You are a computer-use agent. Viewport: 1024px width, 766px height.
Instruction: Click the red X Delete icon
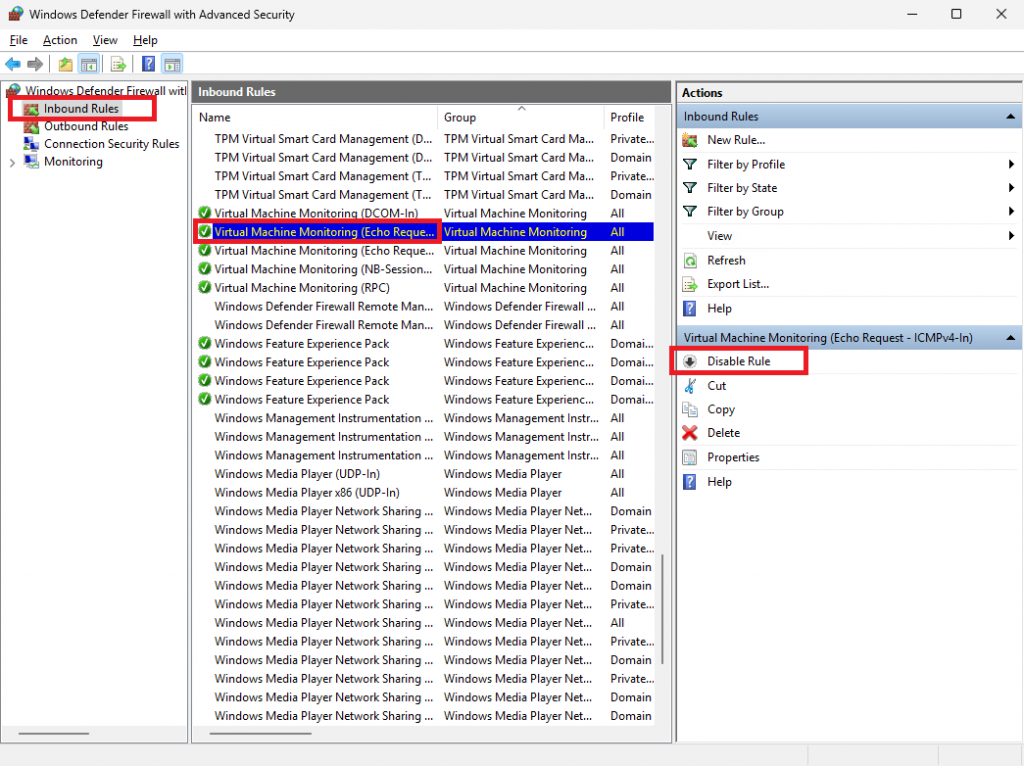690,433
